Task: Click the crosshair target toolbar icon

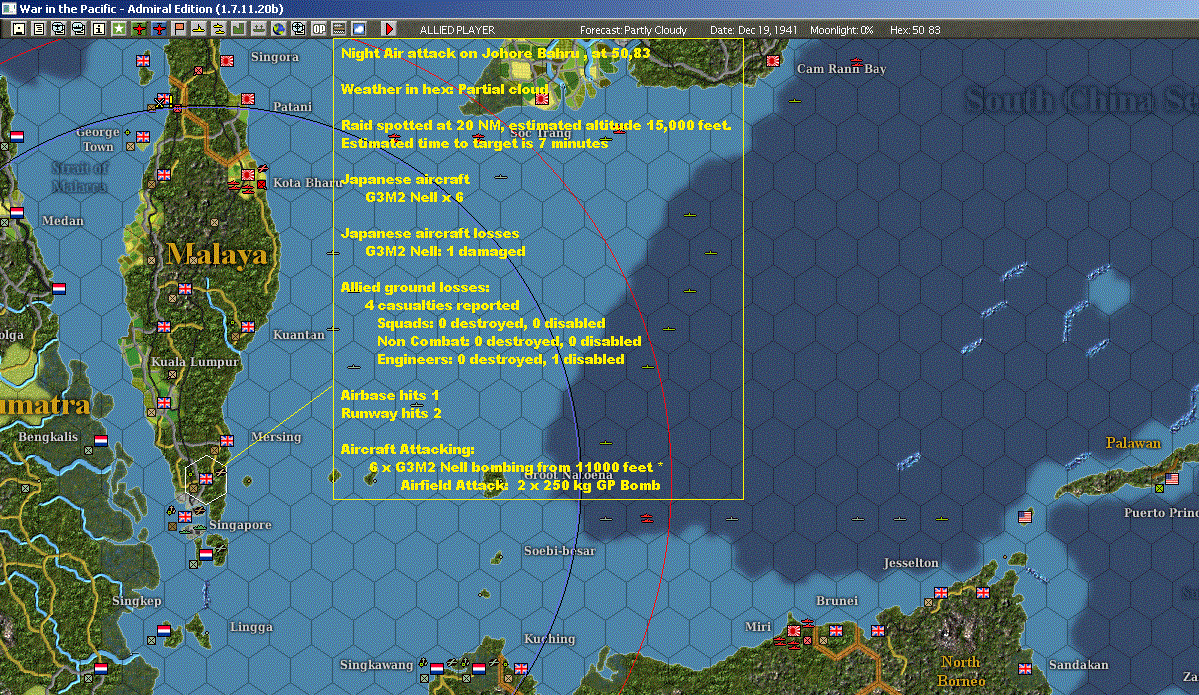Action: [298, 29]
